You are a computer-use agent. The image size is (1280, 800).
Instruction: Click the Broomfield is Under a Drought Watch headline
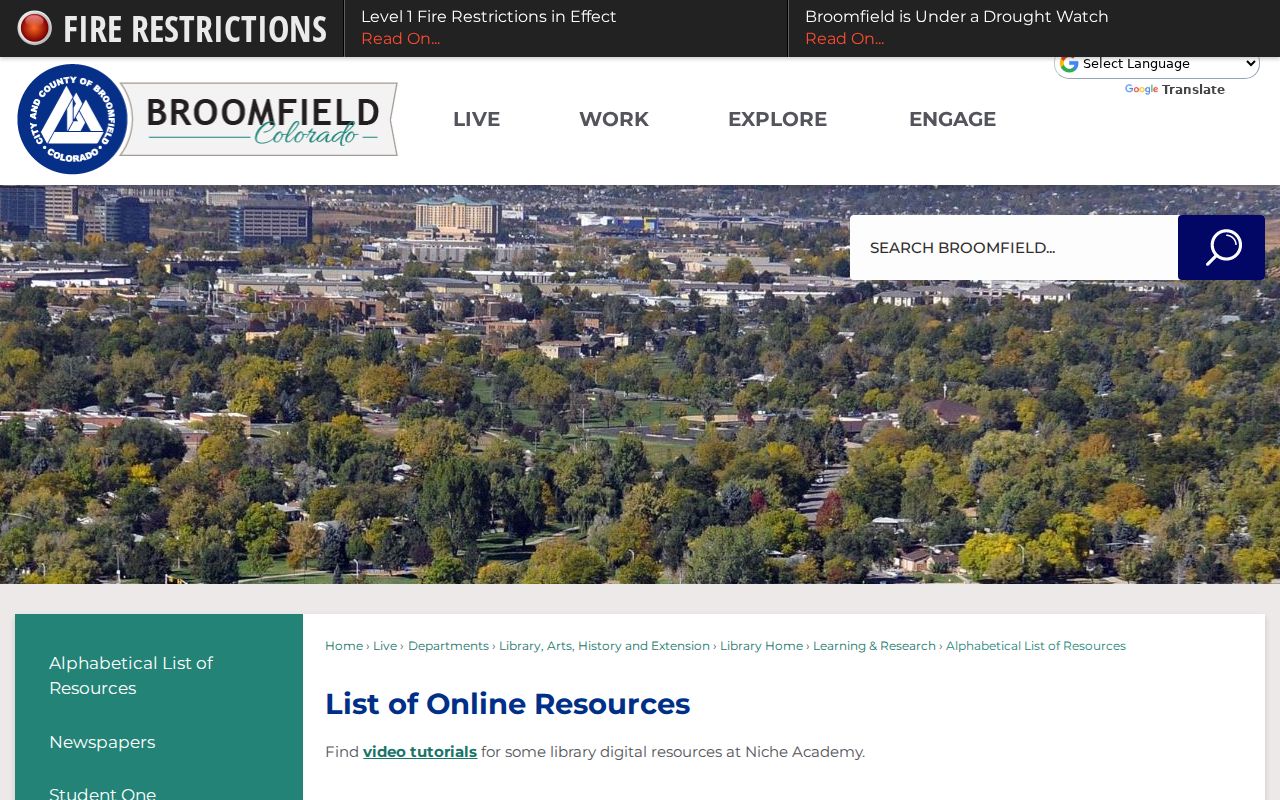pyautogui.click(x=956, y=17)
